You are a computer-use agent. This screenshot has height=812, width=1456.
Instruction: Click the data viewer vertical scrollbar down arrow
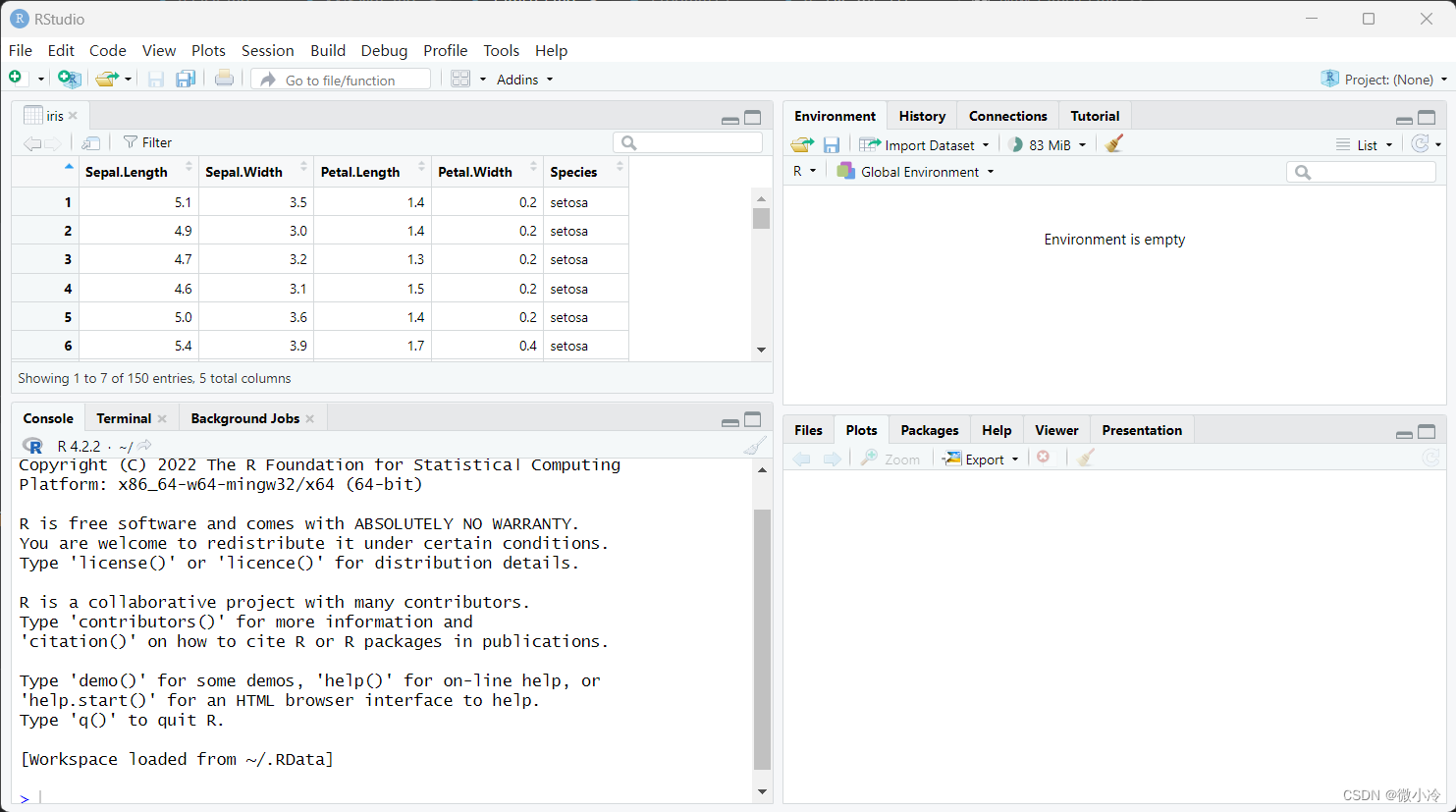click(761, 351)
